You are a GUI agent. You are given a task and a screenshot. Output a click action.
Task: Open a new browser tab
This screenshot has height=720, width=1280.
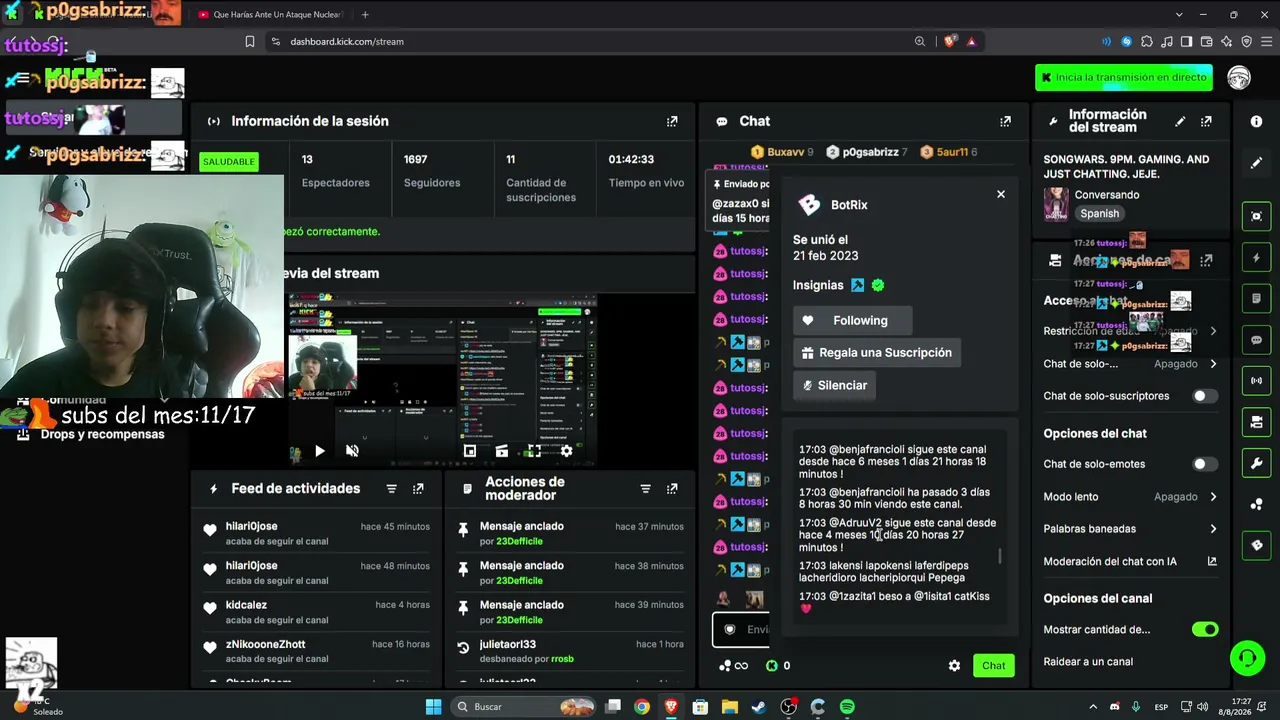tap(365, 15)
